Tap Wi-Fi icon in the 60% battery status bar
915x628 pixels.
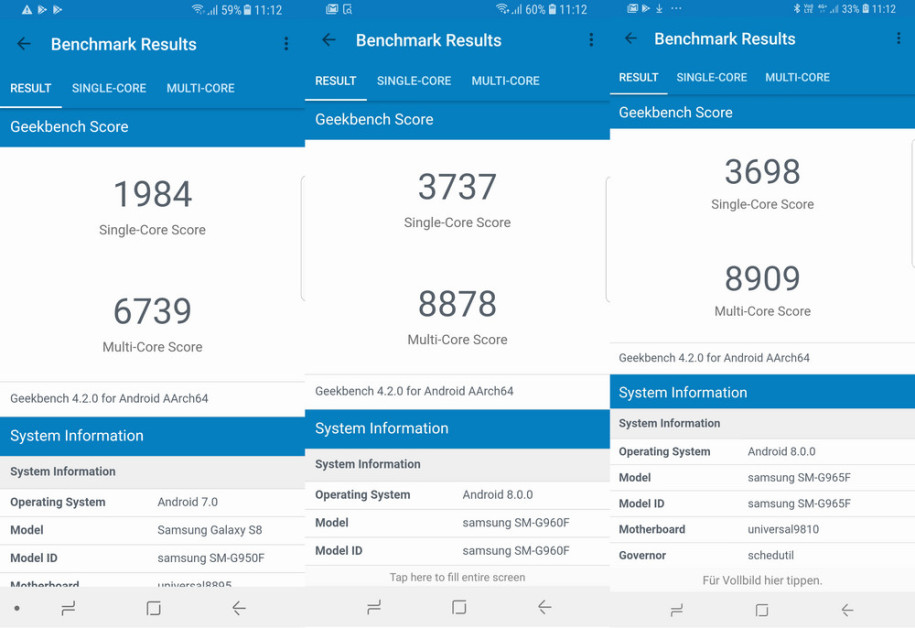(502, 9)
